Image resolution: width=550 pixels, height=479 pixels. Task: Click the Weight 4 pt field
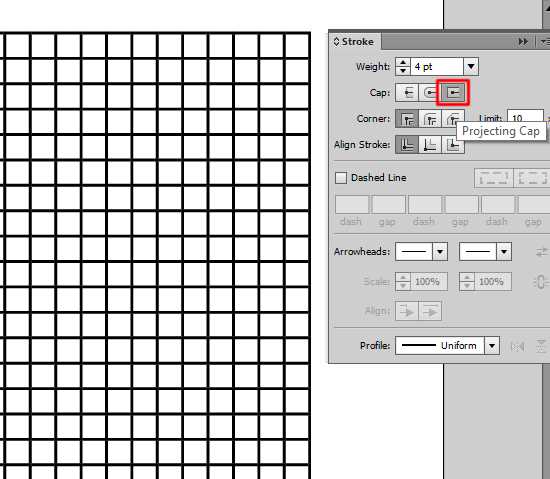pos(437,66)
